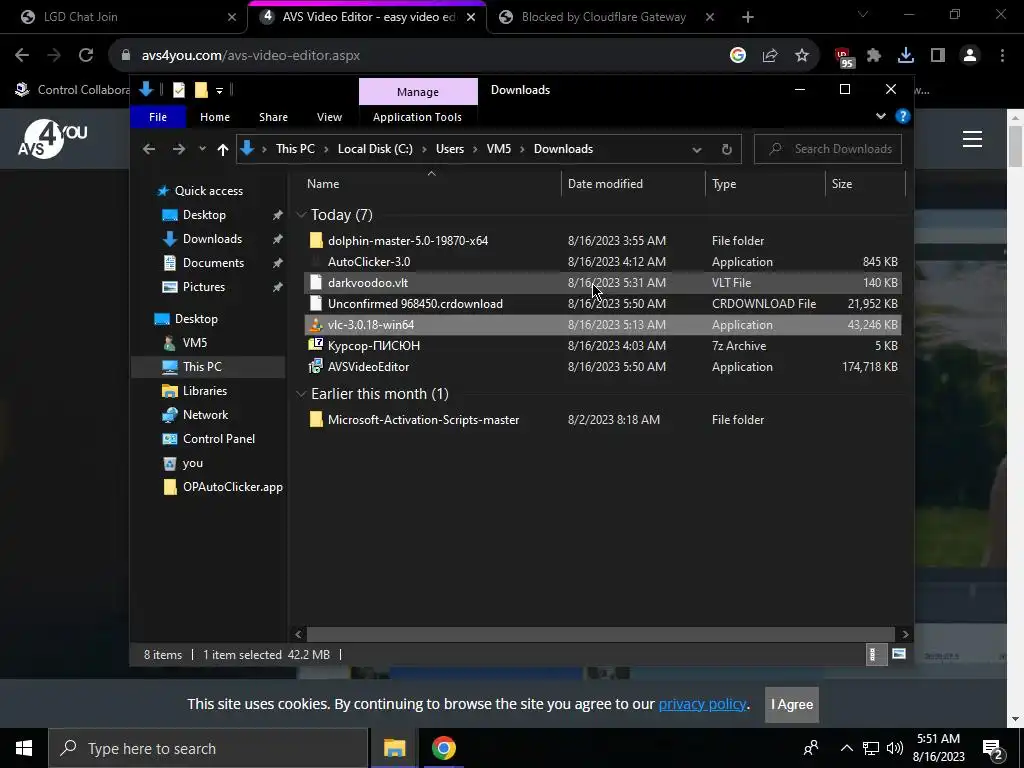Open the Windows Start menu
Viewport: 1024px width, 768px height.
point(24,748)
